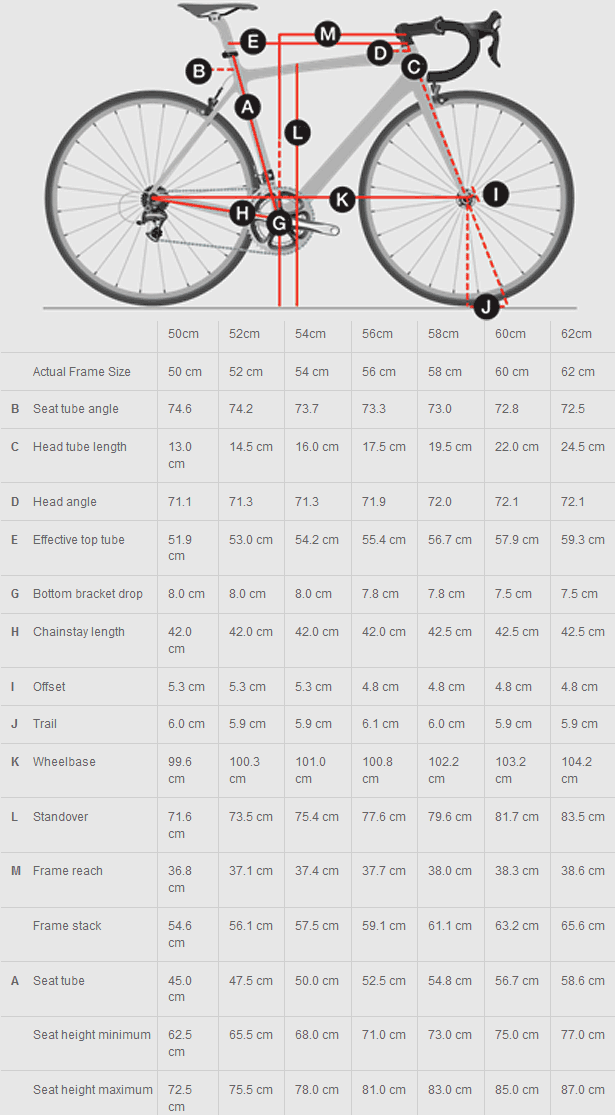The width and height of the screenshot is (615, 1115).
Task: Click the A marker on the seat tube
Action: [x=247, y=106]
